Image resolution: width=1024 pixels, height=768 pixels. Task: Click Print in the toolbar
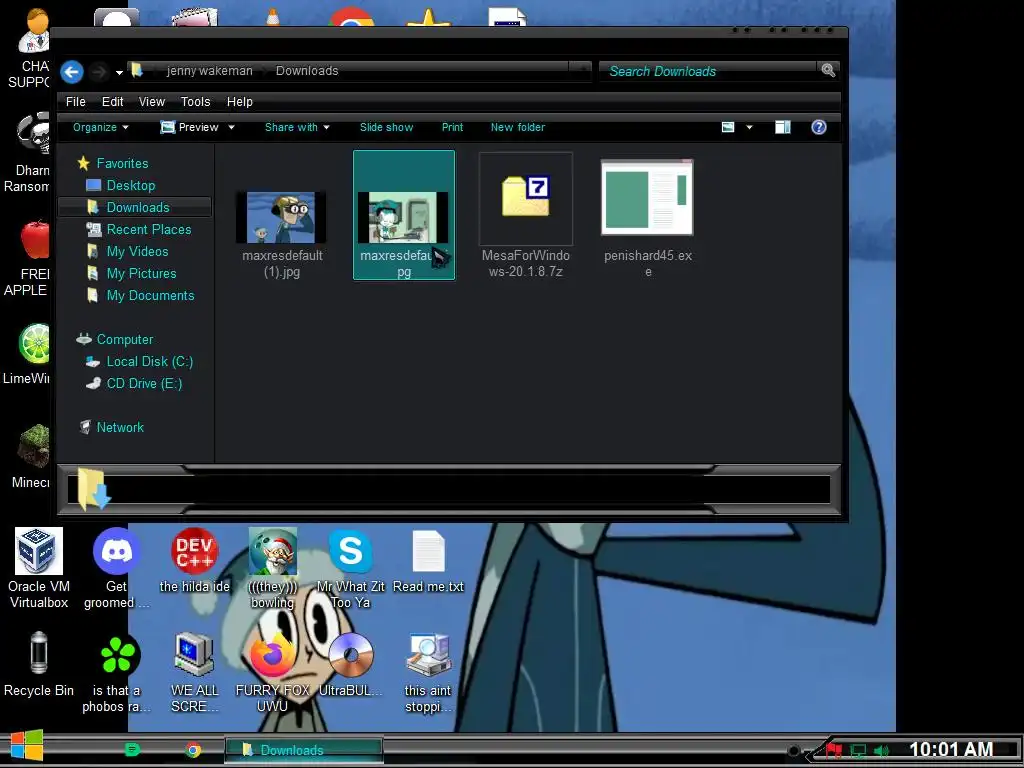[452, 127]
